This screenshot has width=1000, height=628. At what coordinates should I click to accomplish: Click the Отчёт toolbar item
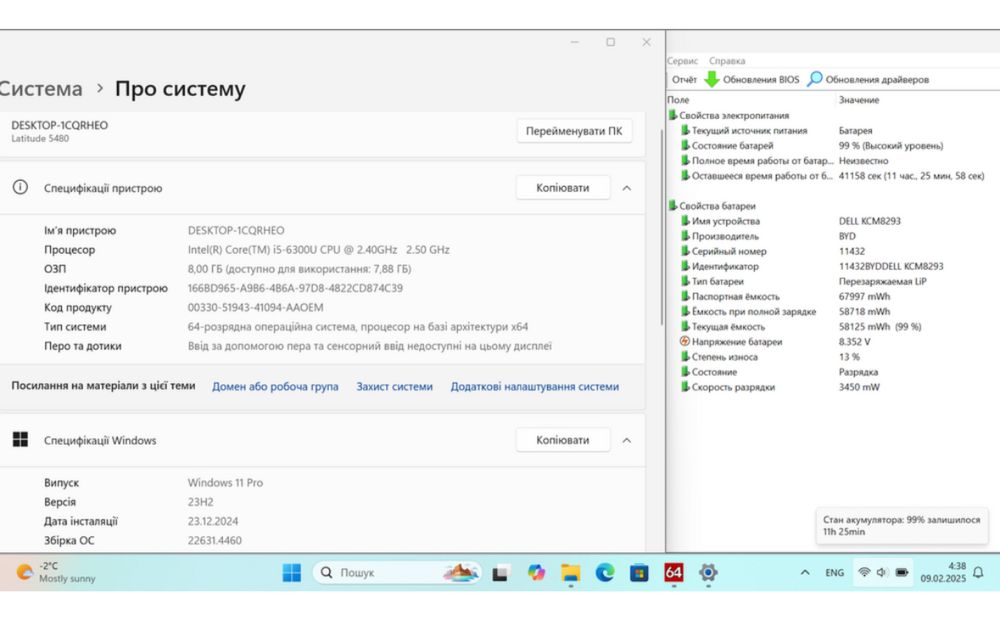[x=684, y=80]
